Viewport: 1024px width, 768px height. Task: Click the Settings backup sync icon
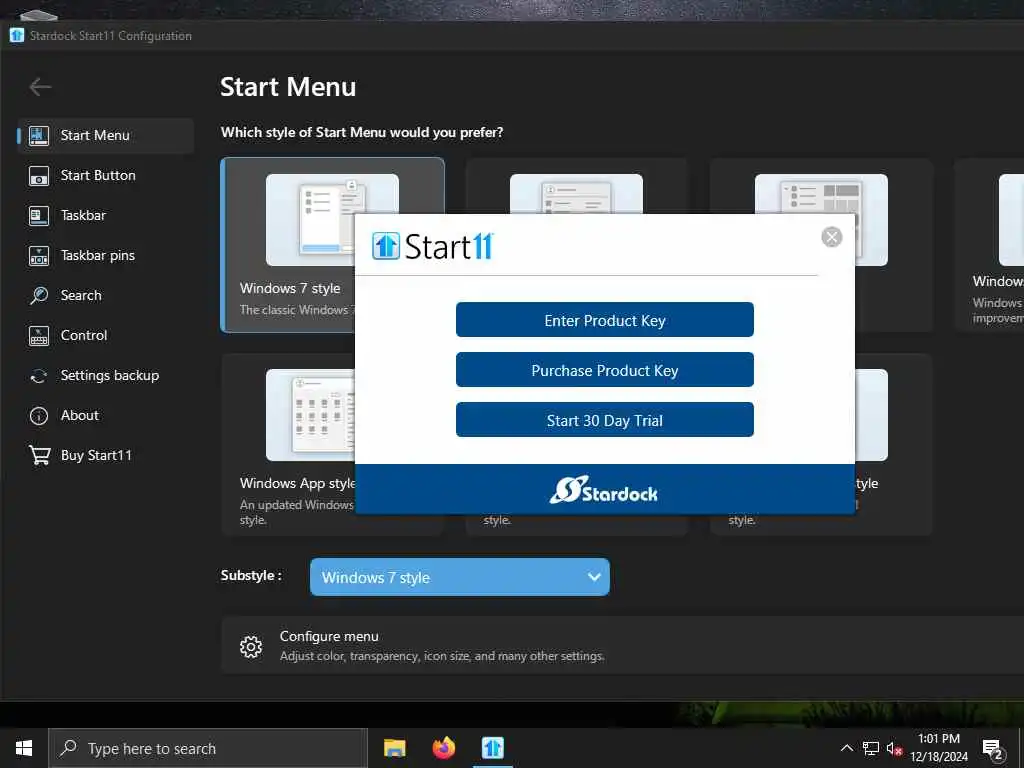click(39, 376)
